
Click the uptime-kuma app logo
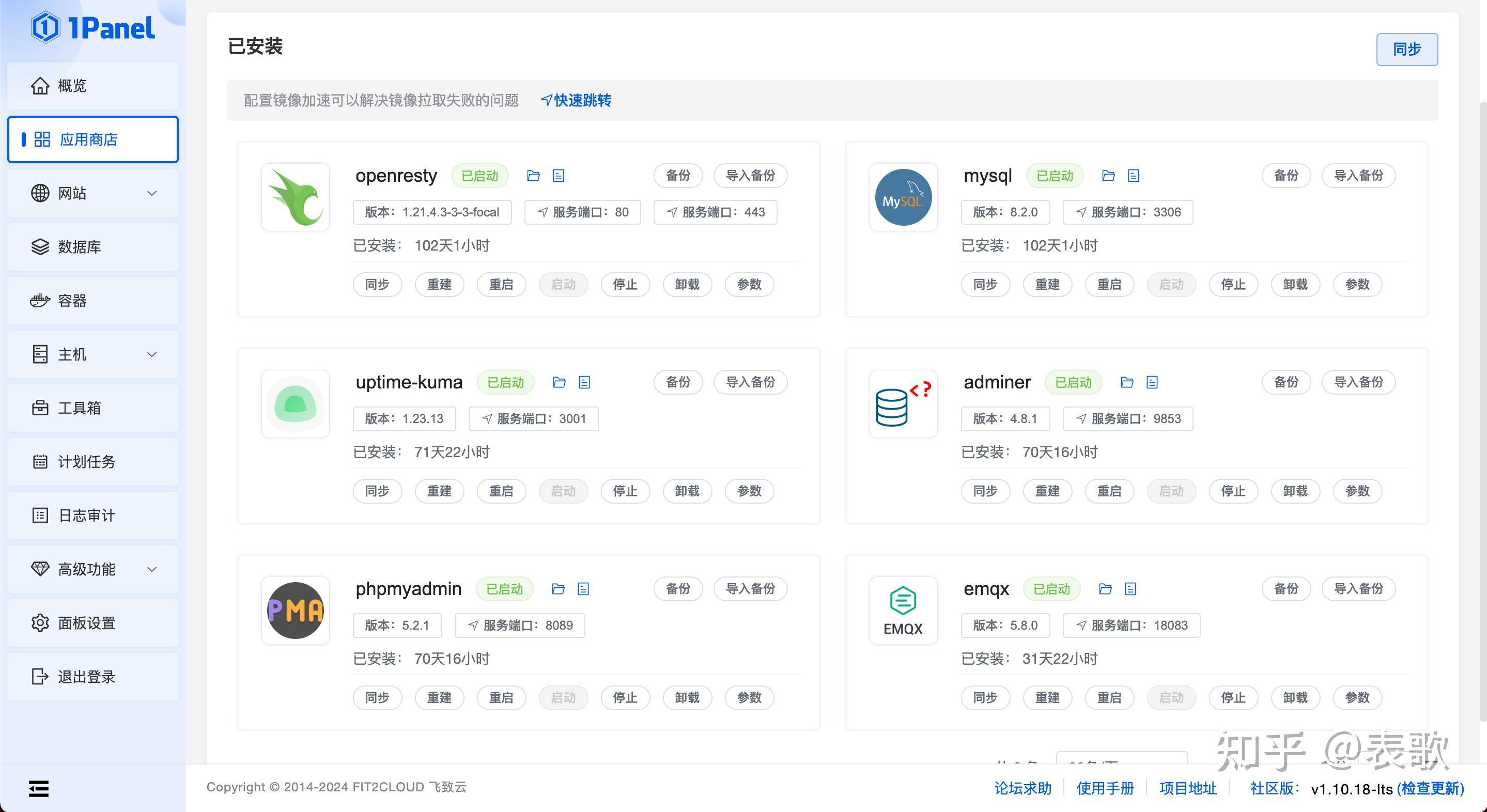point(296,404)
